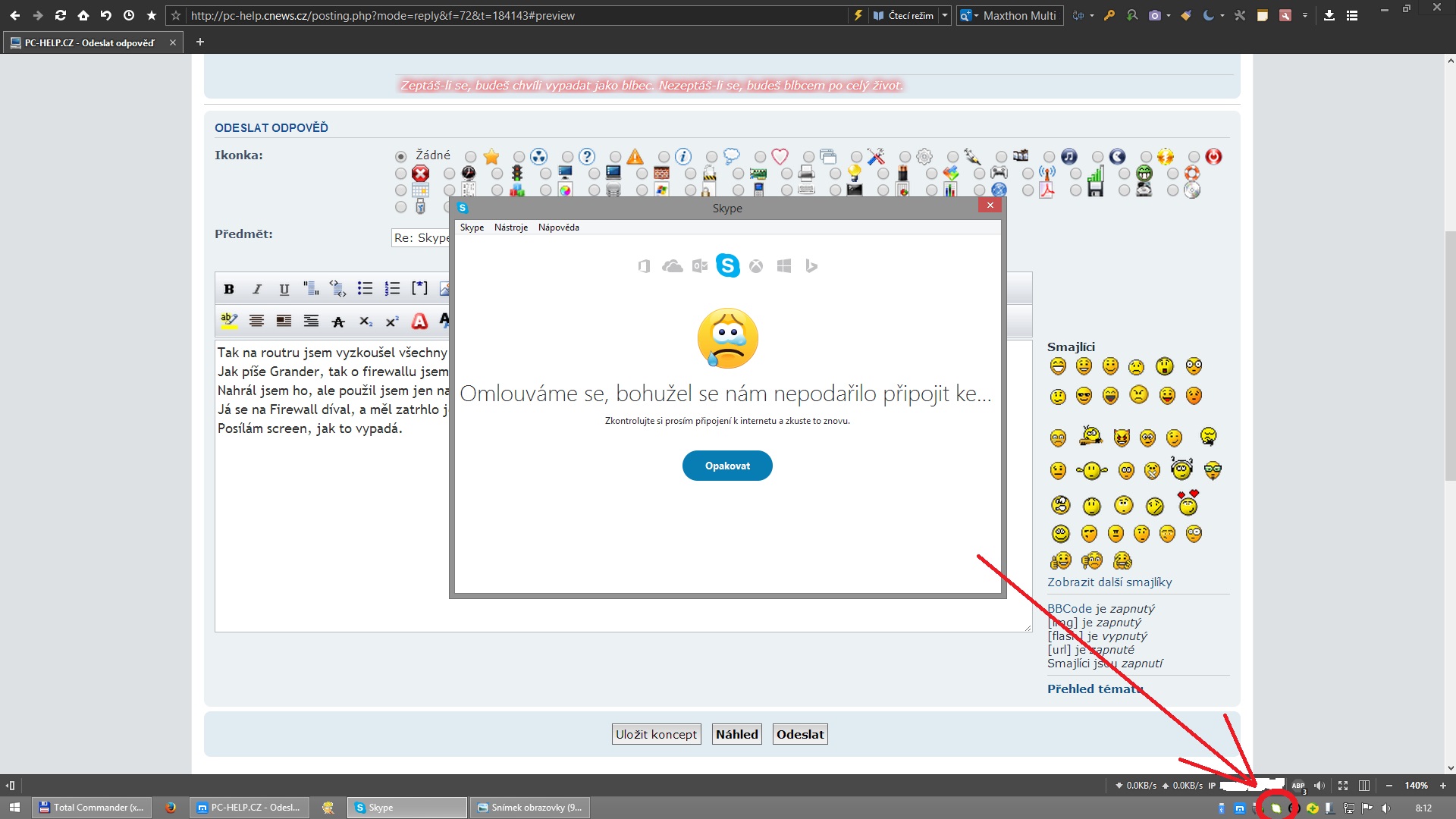Select the Žádné icon radio button

click(x=401, y=156)
